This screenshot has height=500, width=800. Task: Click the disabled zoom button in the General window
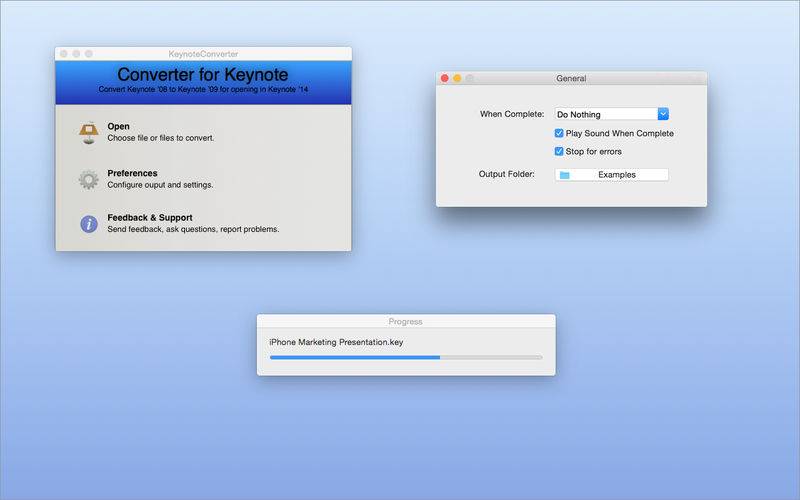point(469,78)
